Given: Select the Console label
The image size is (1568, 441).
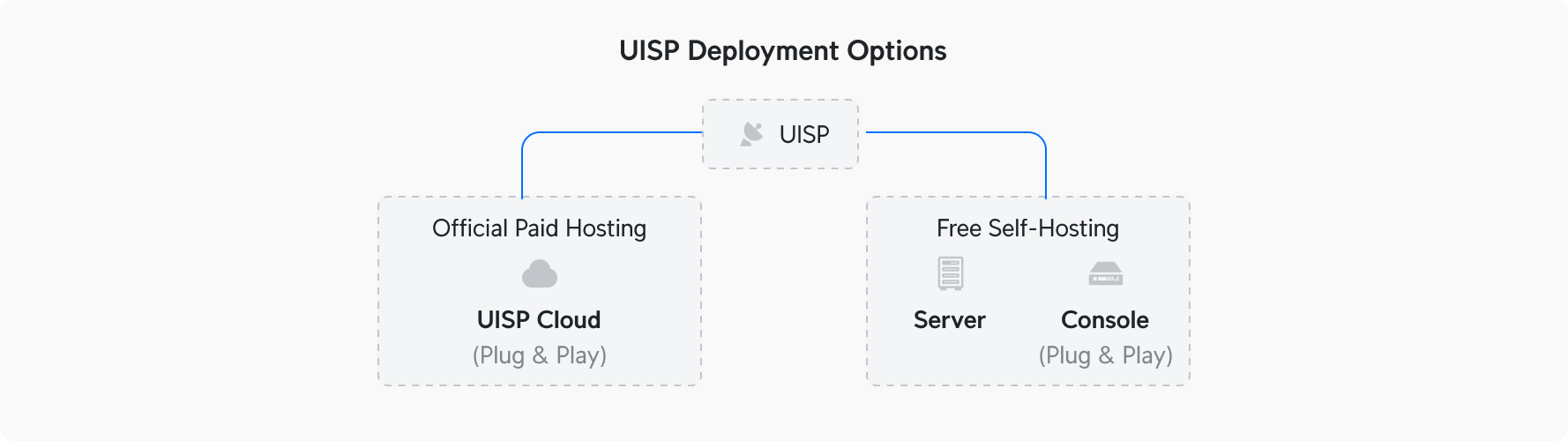Looking at the screenshot, I should coord(1104,320).
